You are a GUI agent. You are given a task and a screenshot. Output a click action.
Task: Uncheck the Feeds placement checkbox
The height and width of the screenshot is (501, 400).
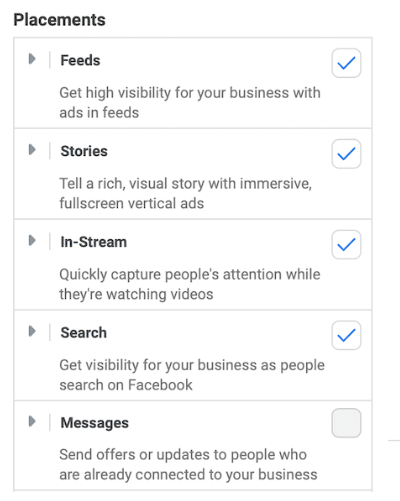click(x=346, y=63)
